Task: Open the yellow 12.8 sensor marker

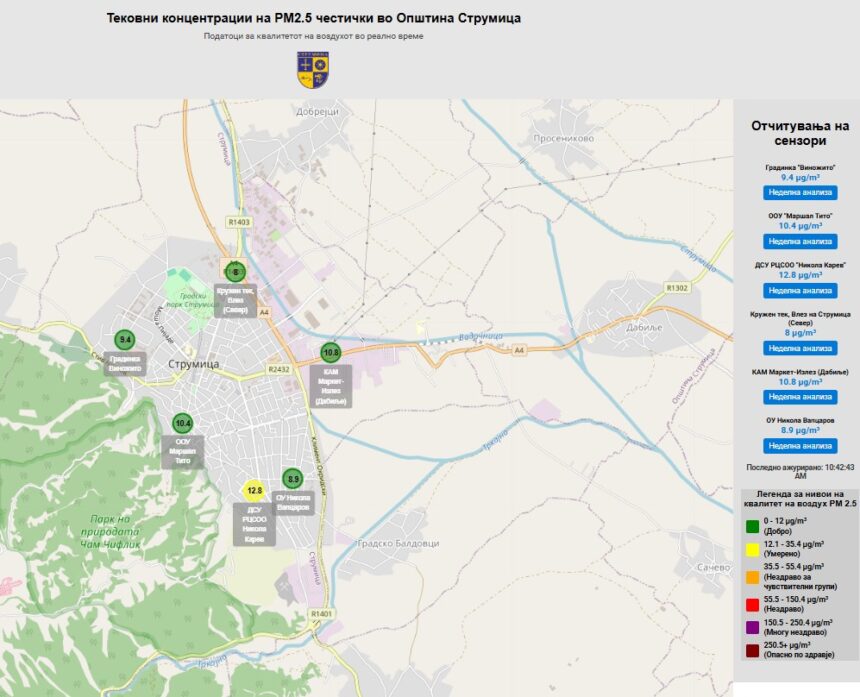Action: (254, 490)
